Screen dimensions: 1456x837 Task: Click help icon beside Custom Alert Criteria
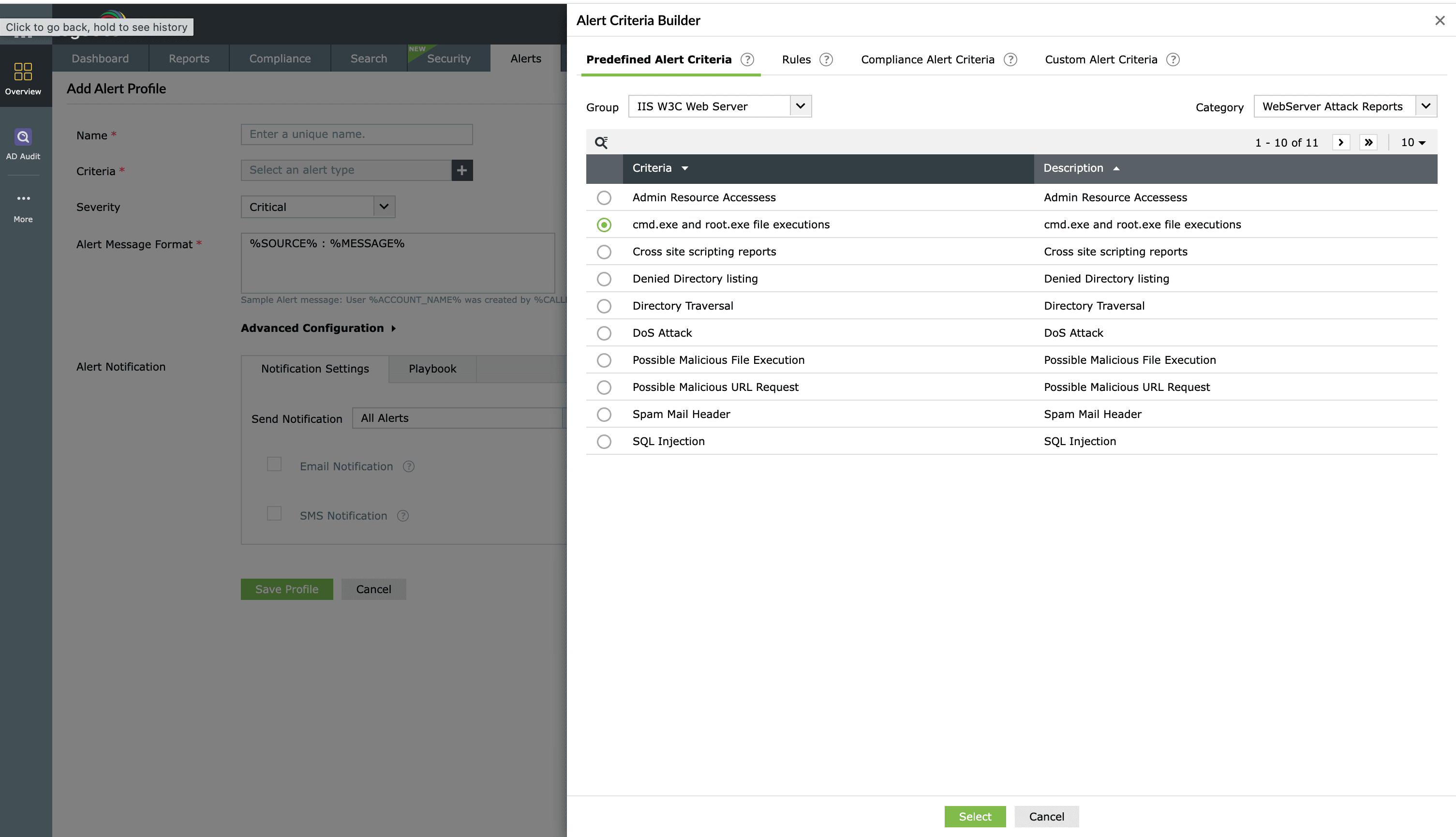1173,60
